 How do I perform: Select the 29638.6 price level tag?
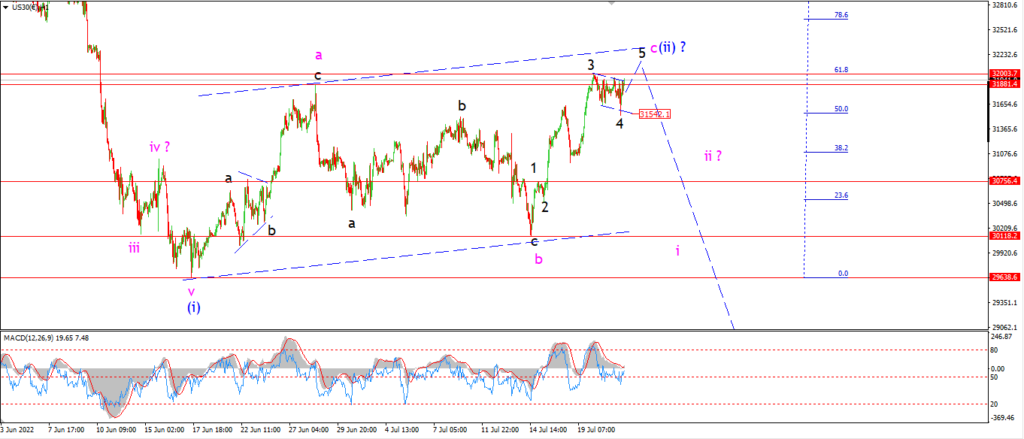pyautogui.click(x=1005, y=277)
